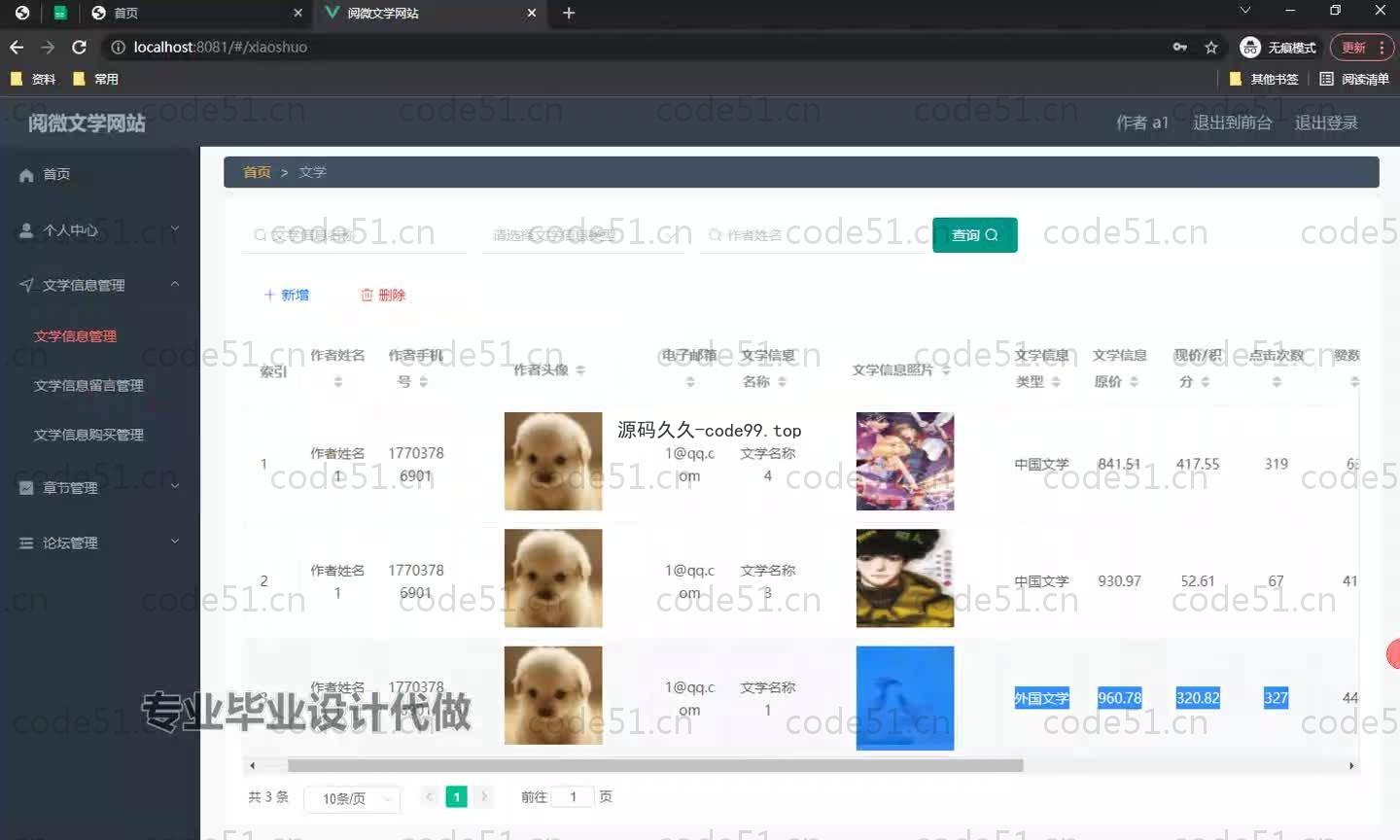Open the browser three-dot menu

point(1382,47)
